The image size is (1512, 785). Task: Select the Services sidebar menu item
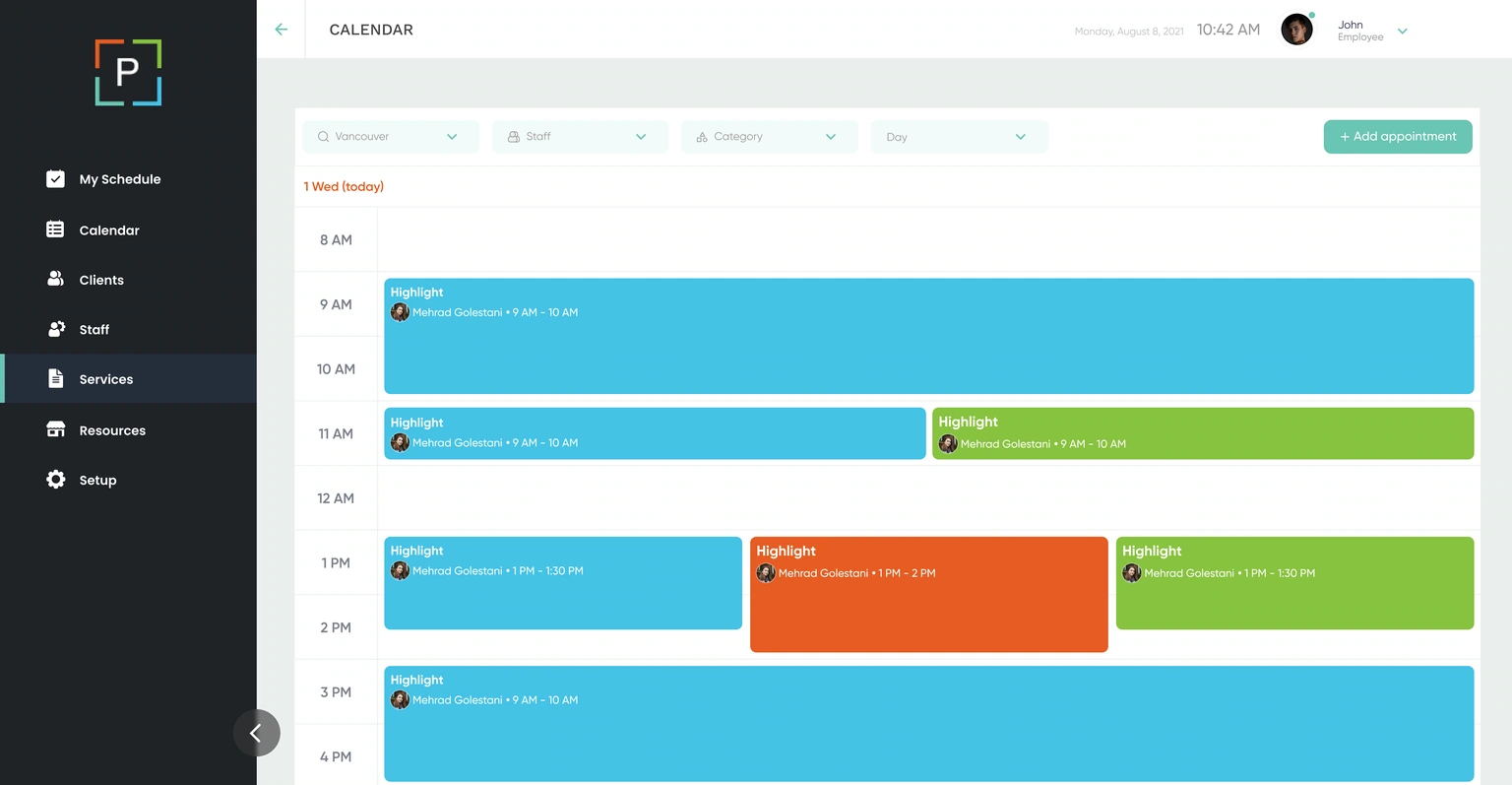pyautogui.click(x=128, y=378)
